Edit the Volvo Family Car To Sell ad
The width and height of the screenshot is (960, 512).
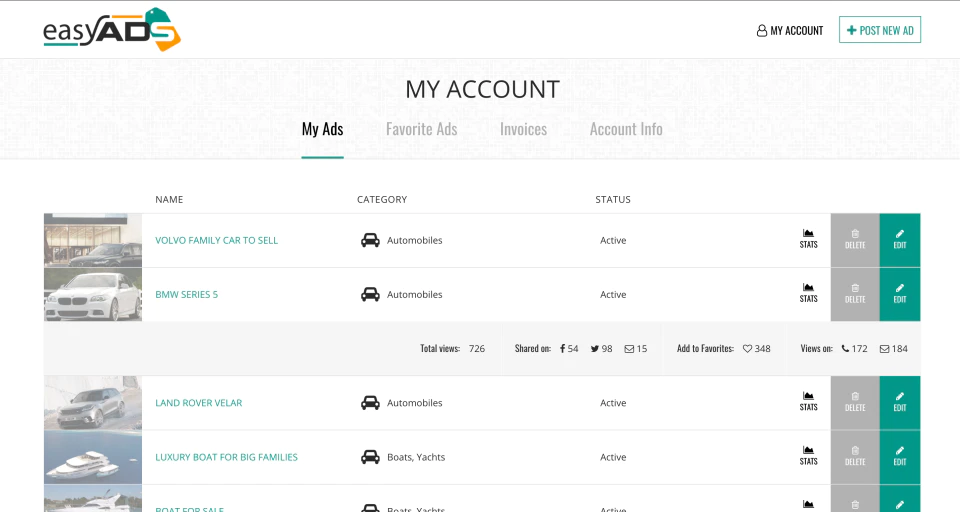pyautogui.click(x=900, y=240)
